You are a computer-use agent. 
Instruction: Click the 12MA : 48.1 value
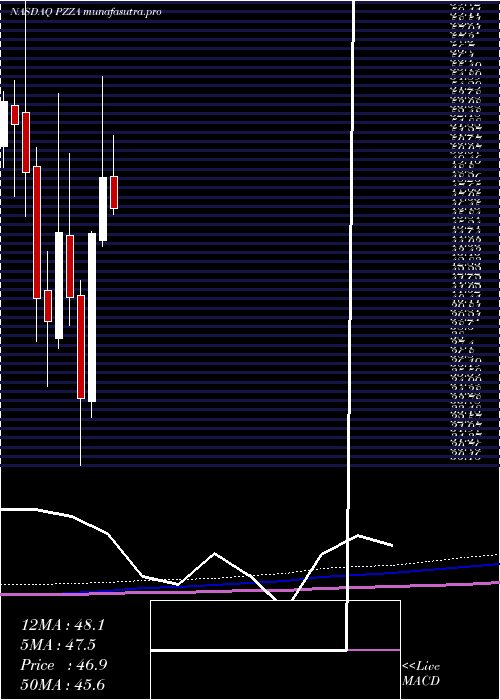click(x=63, y=625)
